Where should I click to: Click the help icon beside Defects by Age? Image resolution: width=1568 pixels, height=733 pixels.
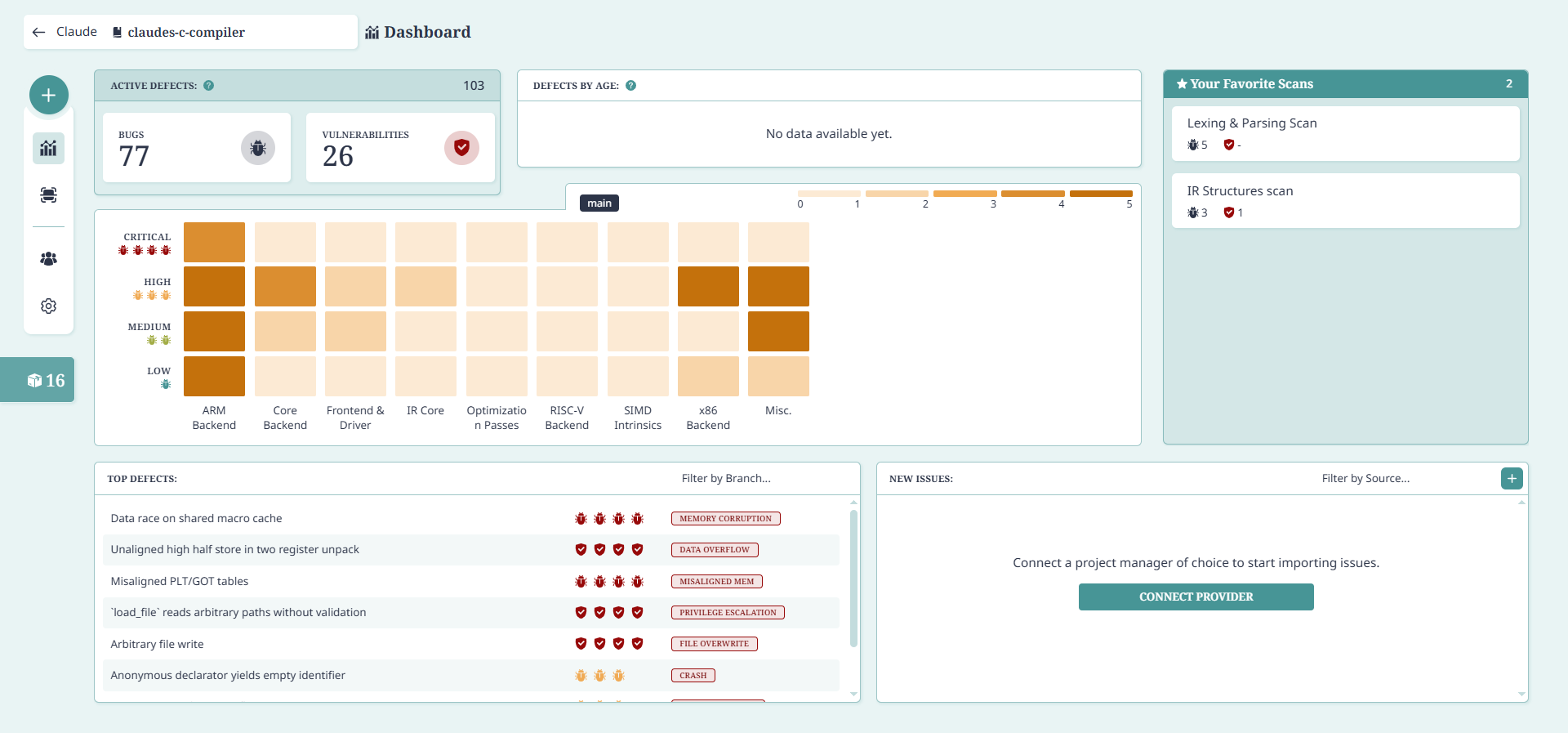click(x=630, y=85)
